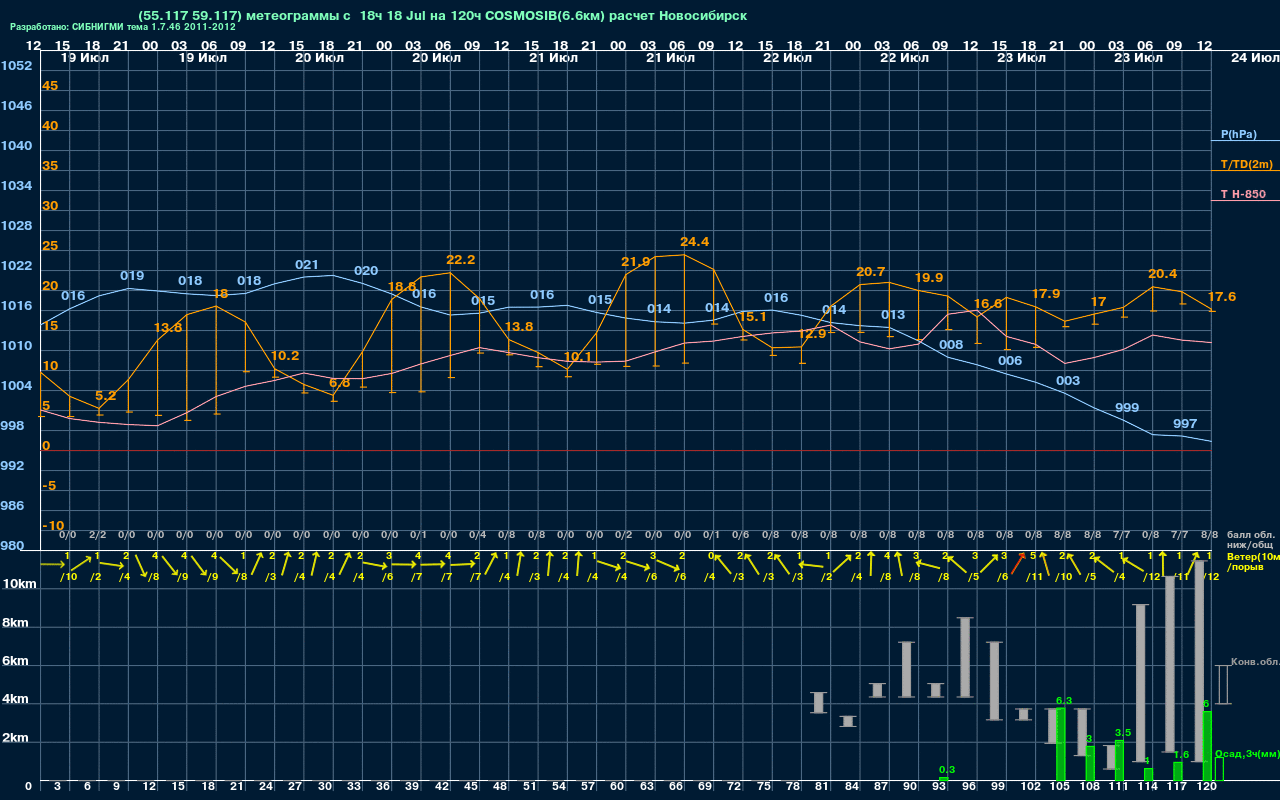1280x800 pixels.
Task: Click the 10.1 temperature minimum label
Action: [578, 357]
